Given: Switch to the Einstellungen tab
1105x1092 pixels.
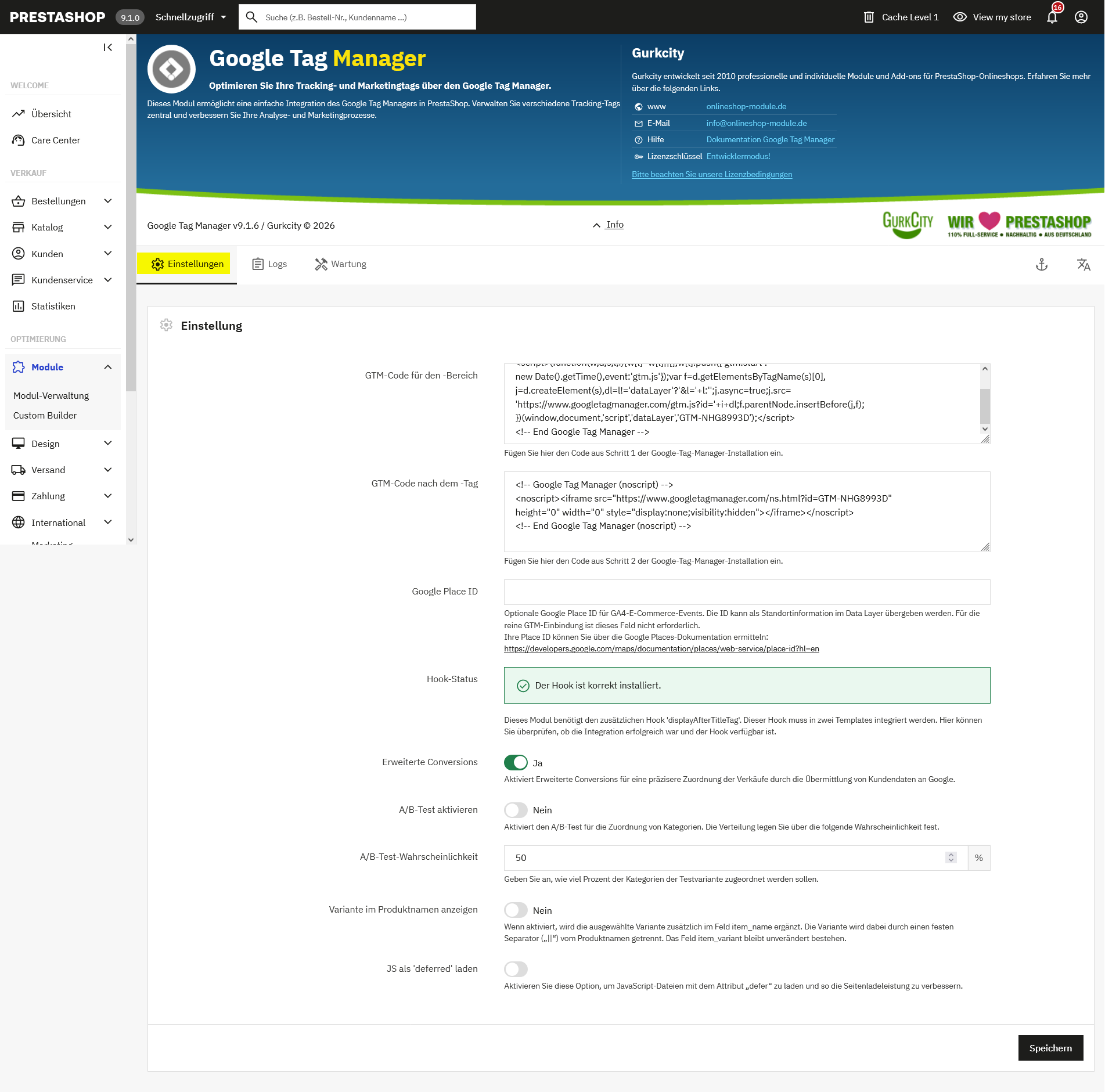Looking at the screenshot, I should pos(187,264).
